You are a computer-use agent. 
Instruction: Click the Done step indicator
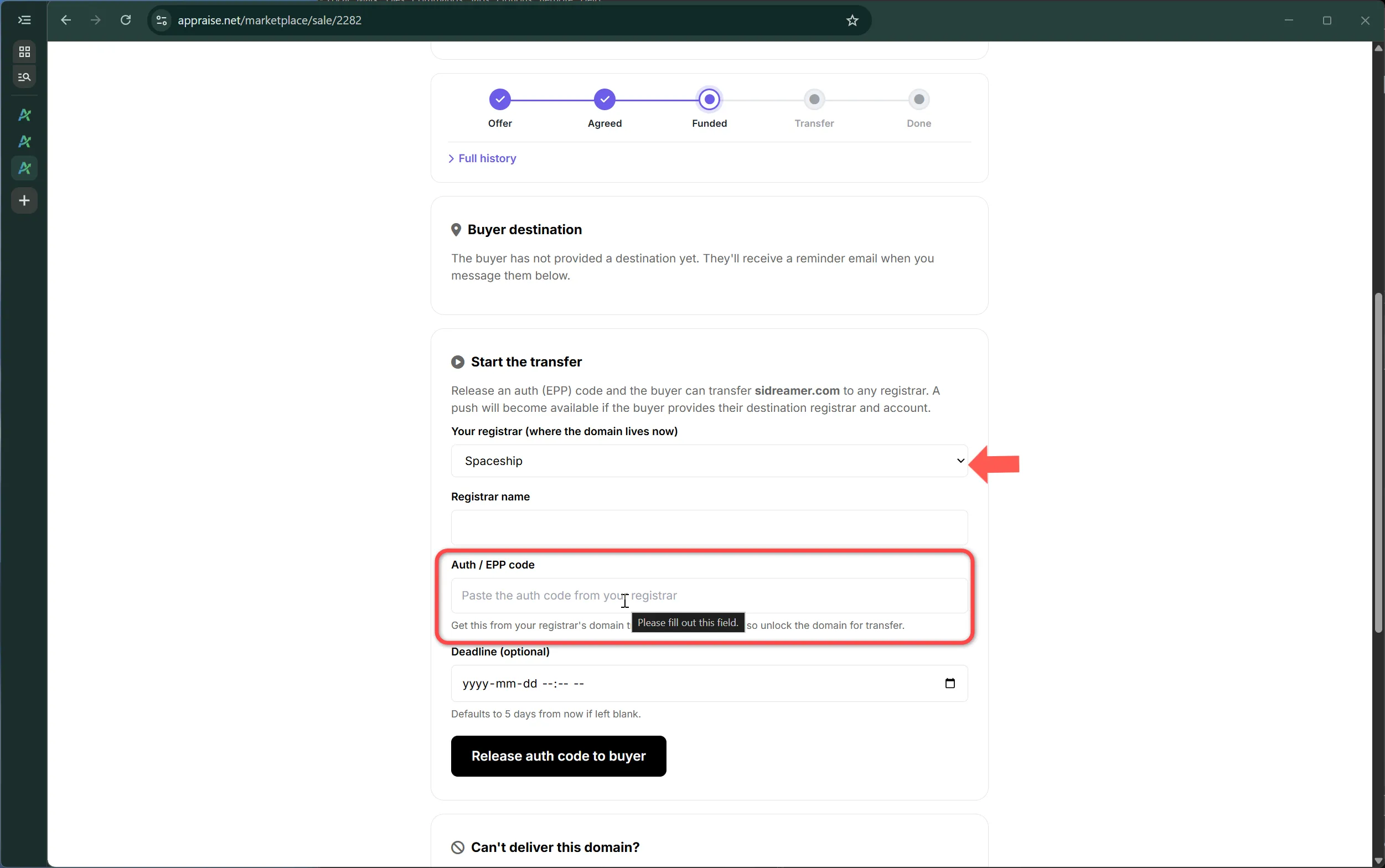coord(919,99)
